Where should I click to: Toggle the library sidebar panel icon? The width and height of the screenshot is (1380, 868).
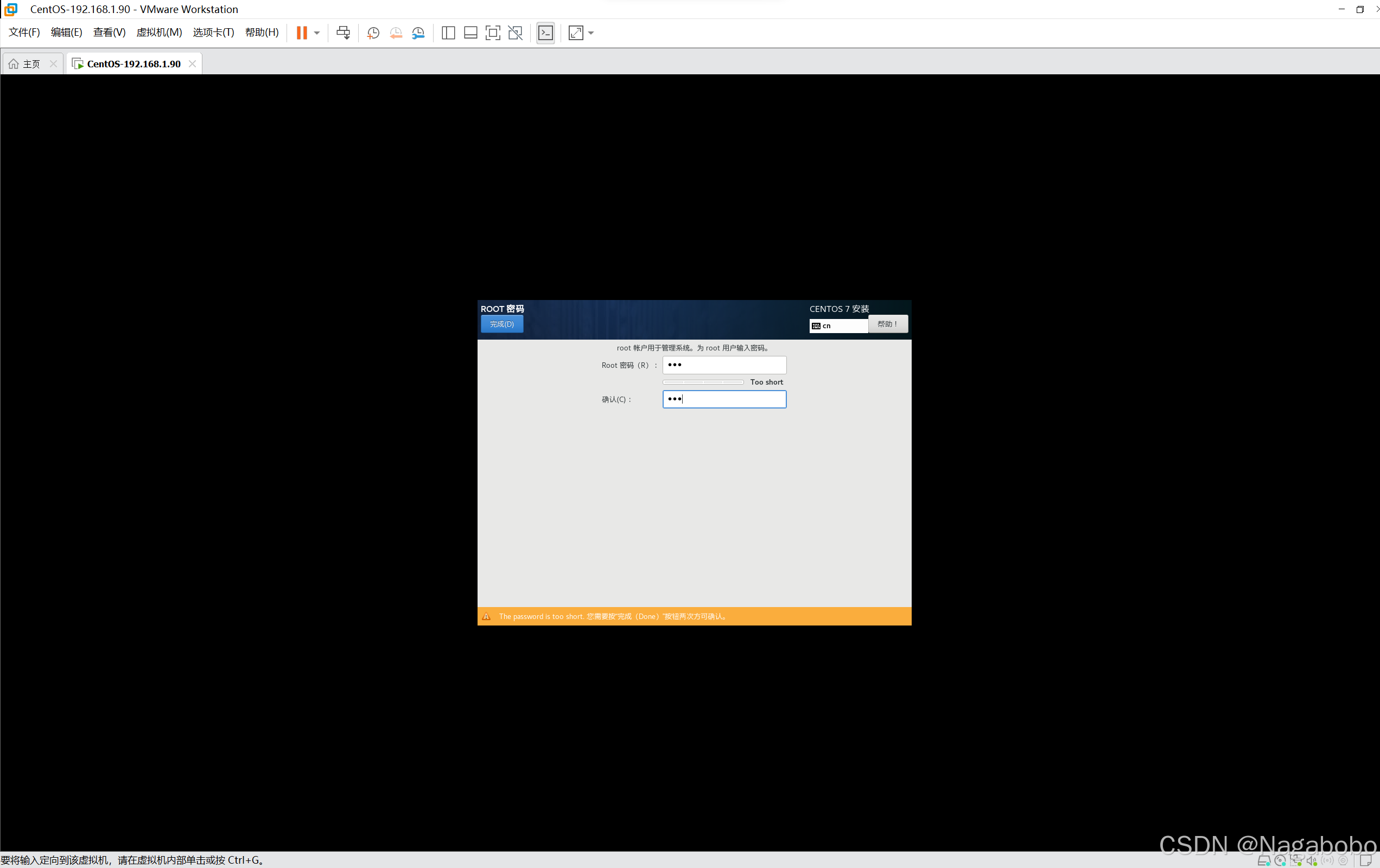tap(448, 33)
